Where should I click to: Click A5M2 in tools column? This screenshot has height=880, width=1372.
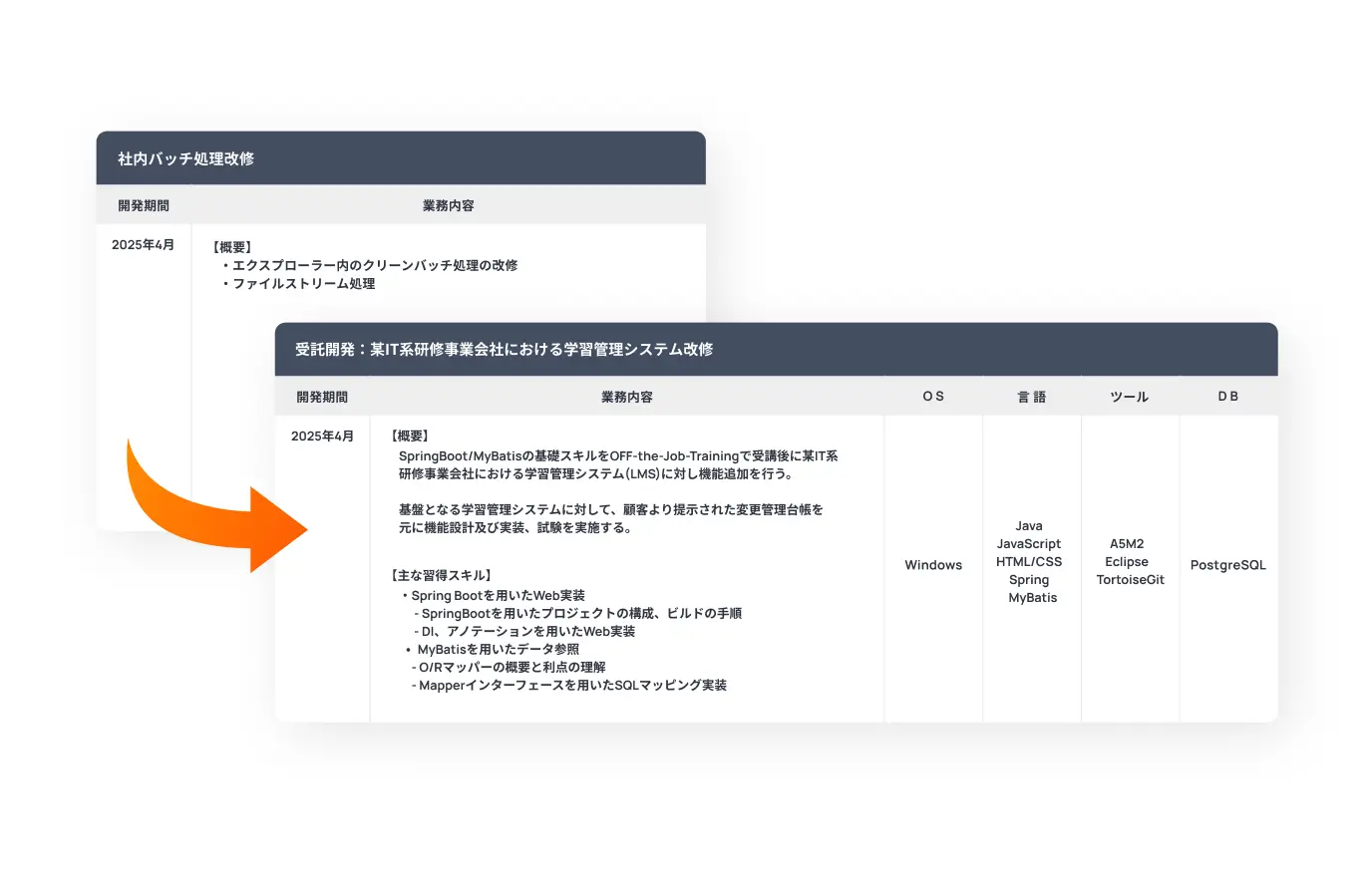1127,544
